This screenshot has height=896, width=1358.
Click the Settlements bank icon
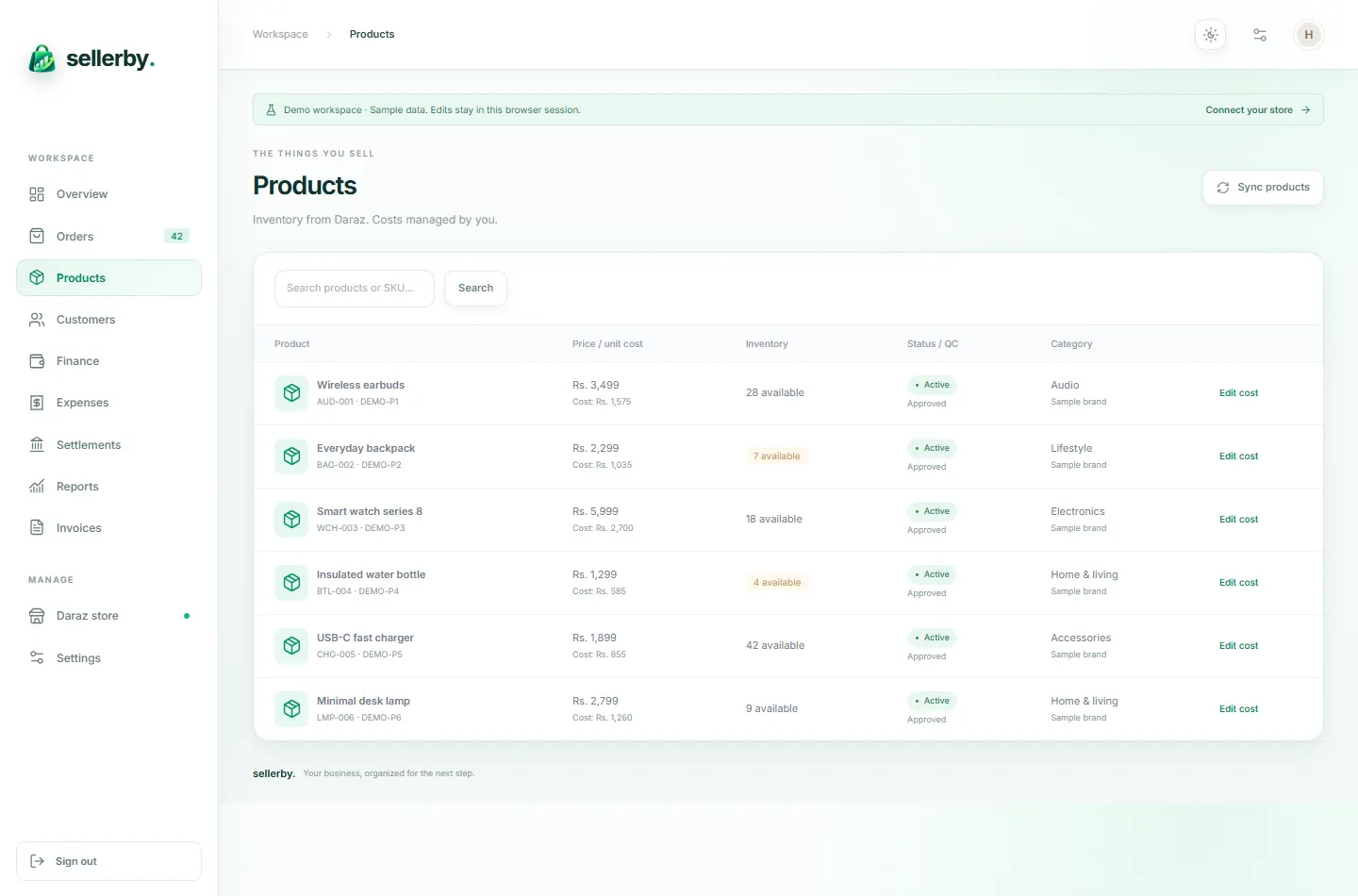tap(37, 444)
